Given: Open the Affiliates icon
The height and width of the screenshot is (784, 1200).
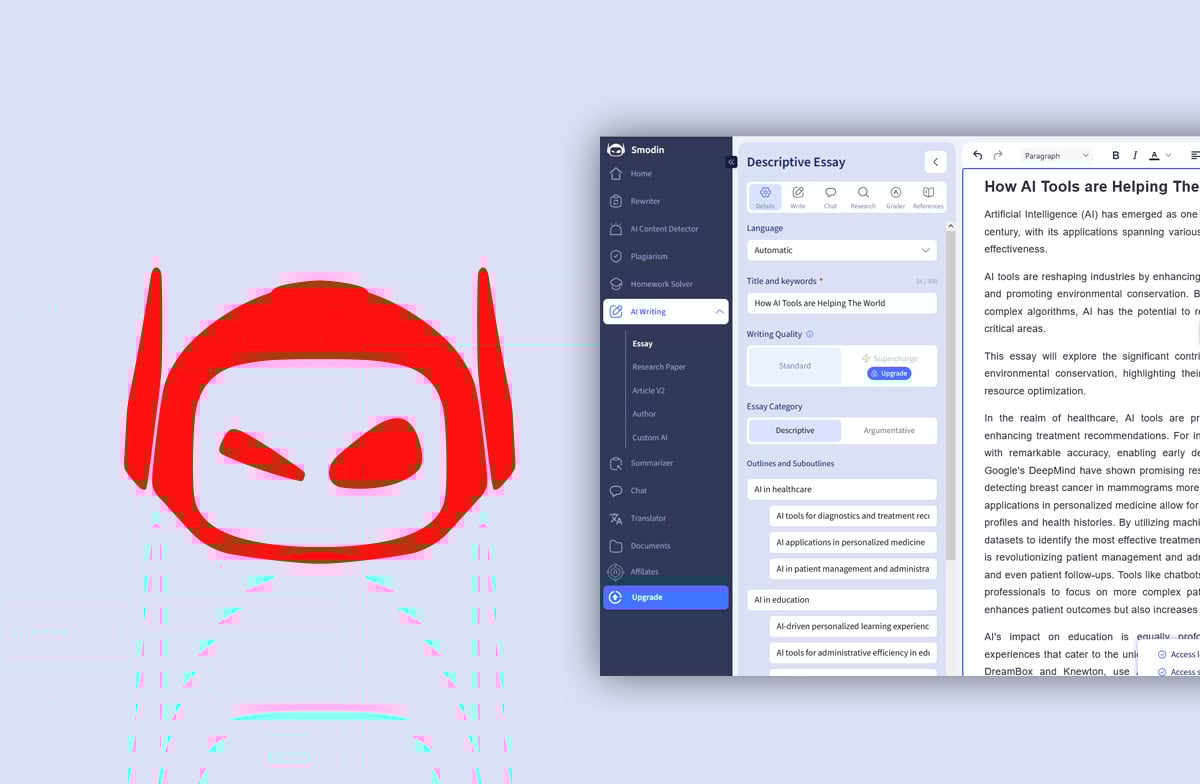Looking at the screenshot, I should (x=616, y=572).
